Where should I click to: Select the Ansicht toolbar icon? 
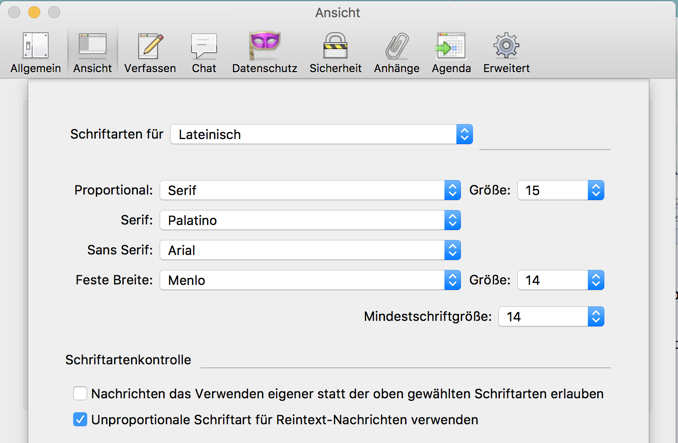(92, 52)
